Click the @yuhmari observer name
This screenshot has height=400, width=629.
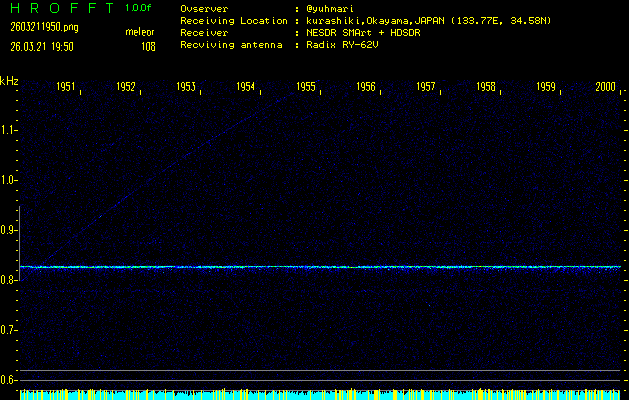[x=335, y=9]
